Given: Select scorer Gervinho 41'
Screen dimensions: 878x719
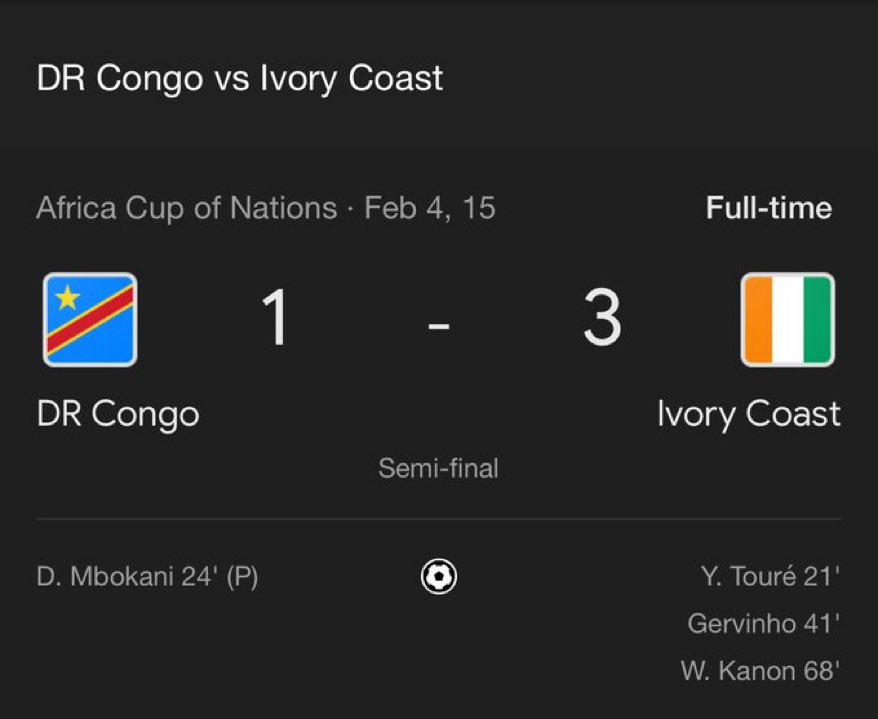Looking at the screenshot, I should coord(763,623).
